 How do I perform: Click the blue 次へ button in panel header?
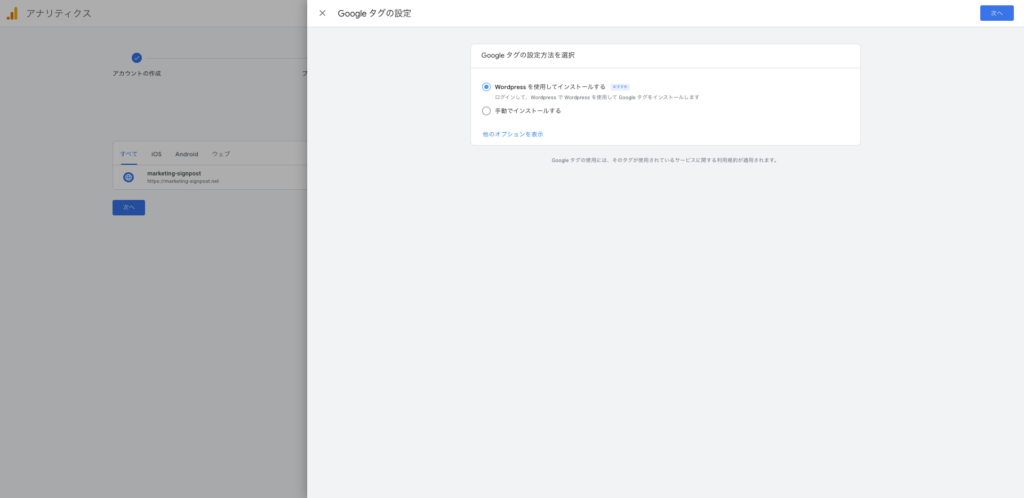point(997,13)
